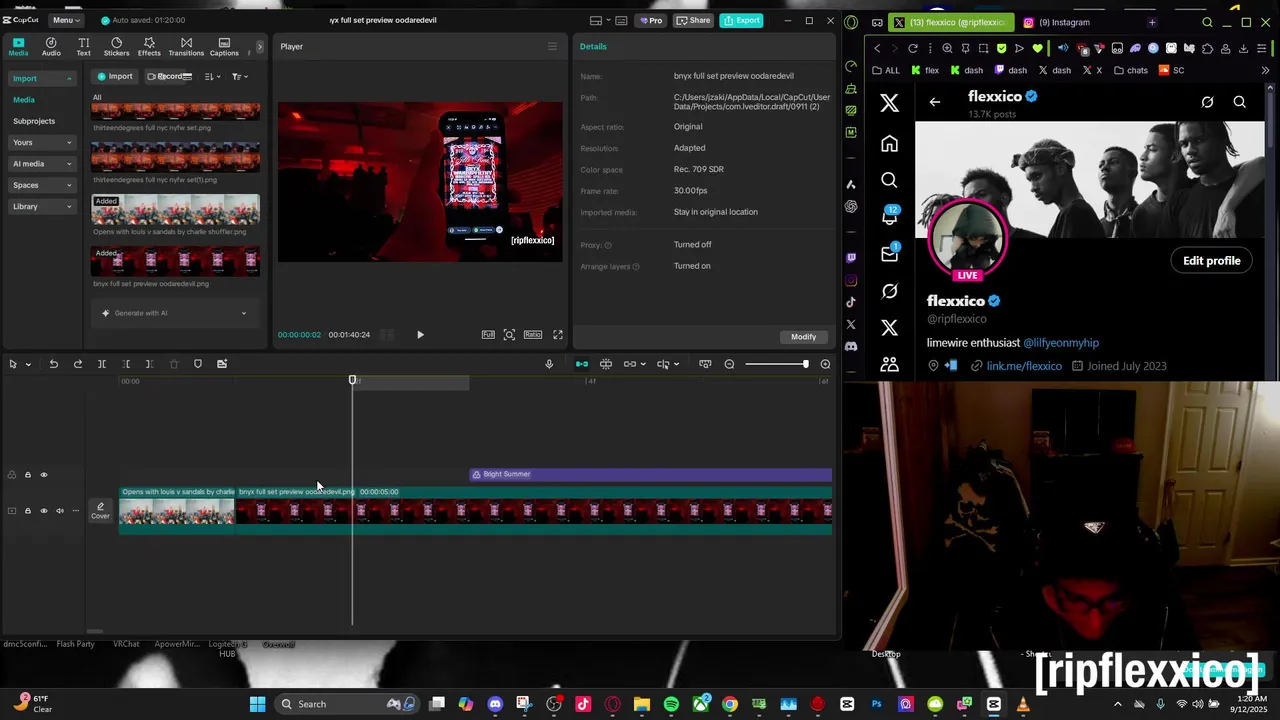
Task: Go to X Home in sidebar
Action: tap(889, 143)
